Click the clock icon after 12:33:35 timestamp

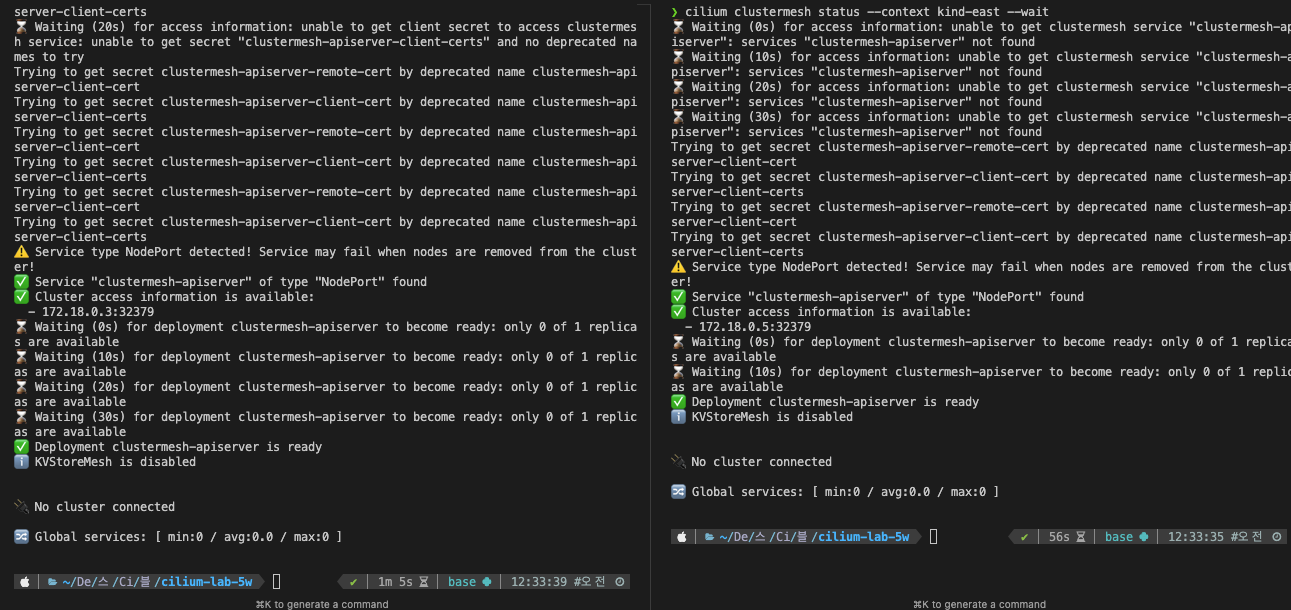point(1276,537)
